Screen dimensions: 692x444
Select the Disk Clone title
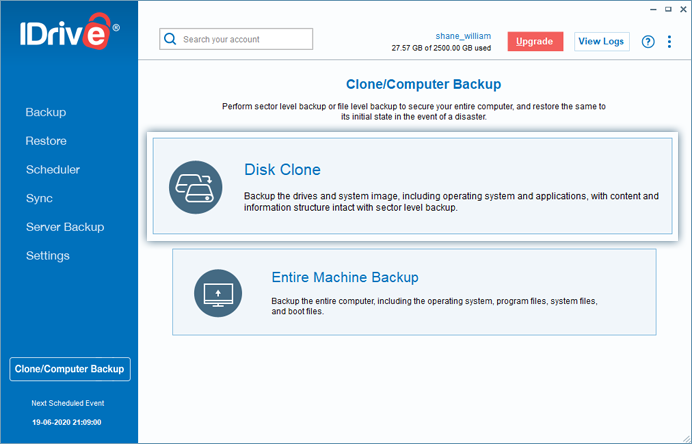point(282,169)
